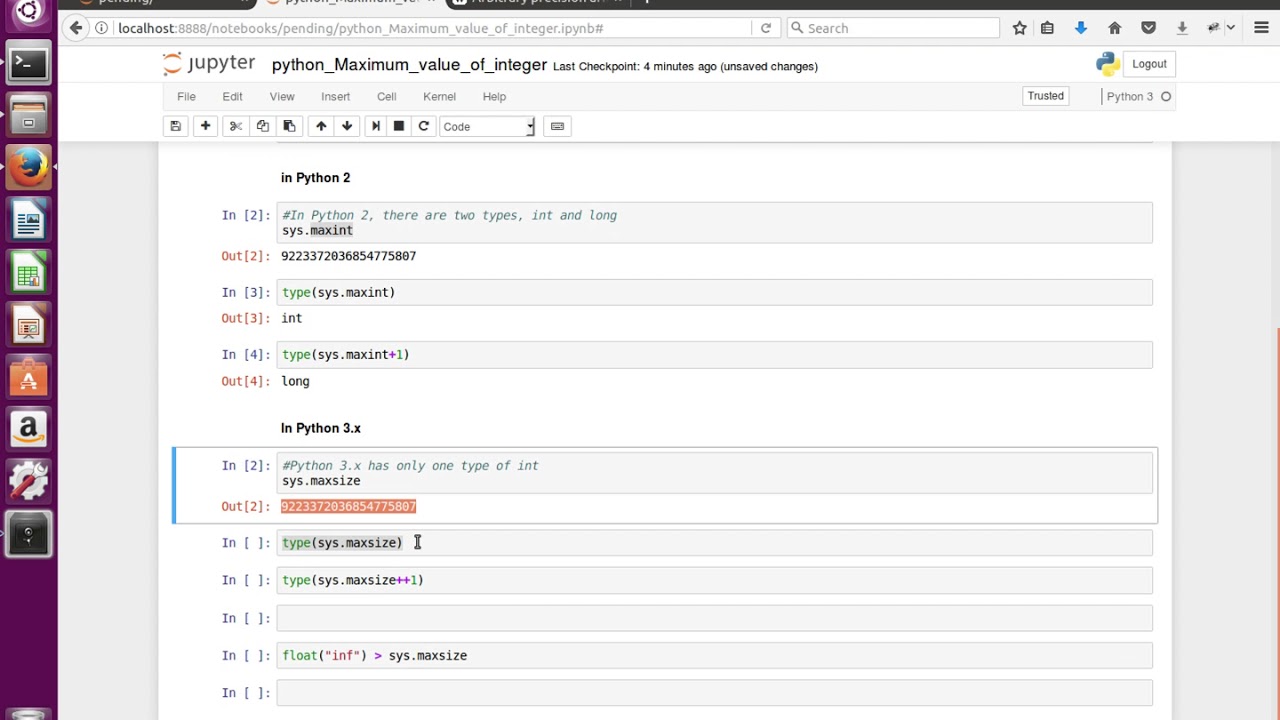Open Amazon from launcher
The width and height of the screenshot is (1280, 720).
pos(28,431)
